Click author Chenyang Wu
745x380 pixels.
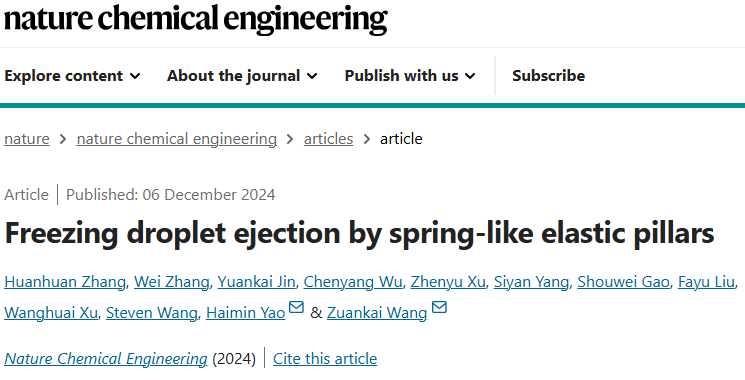click(353, 282)
